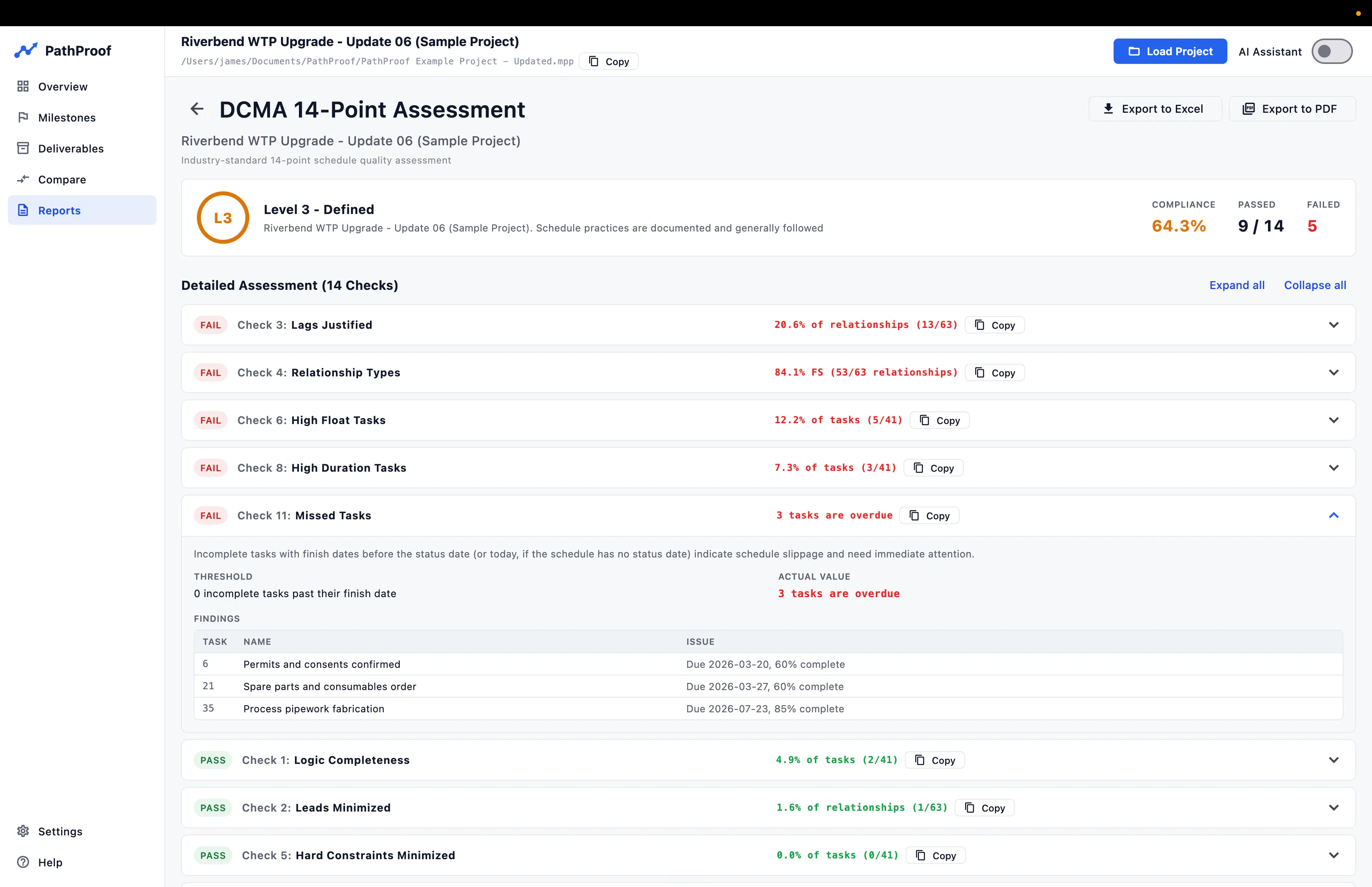Click the ISSUE column header

tap(700, 642)
